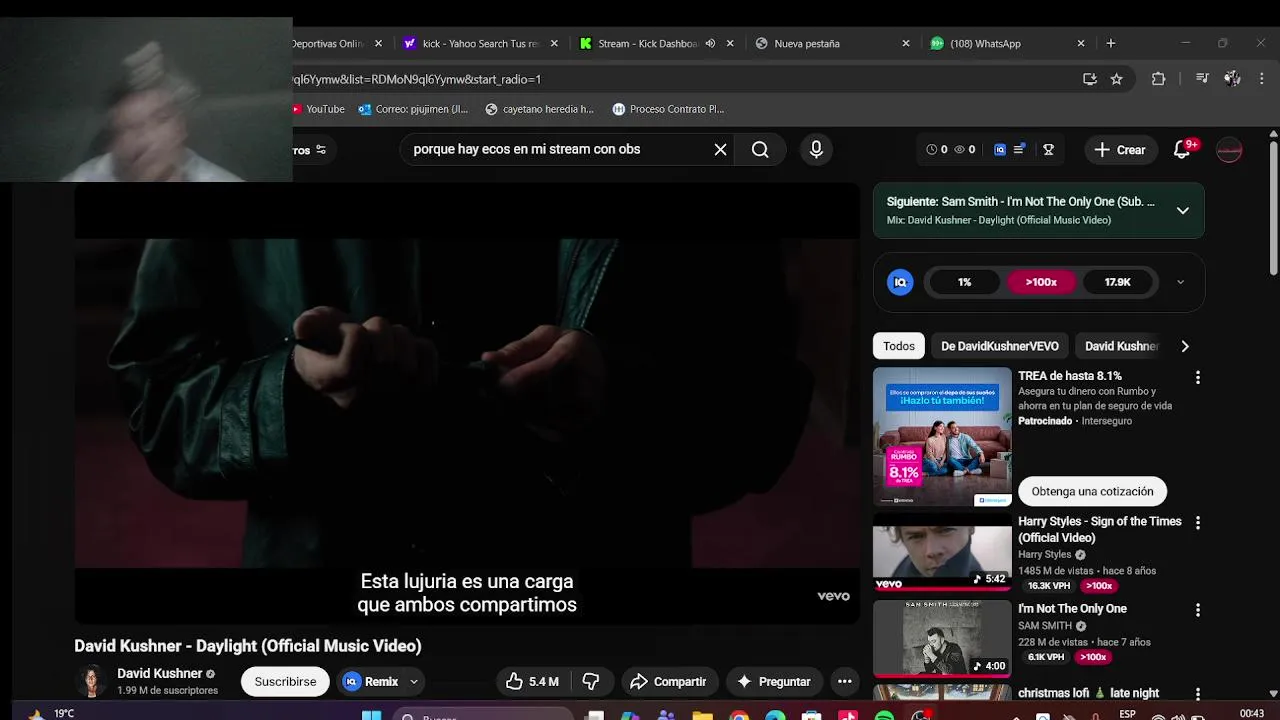Click the 17.9K vidIQ stat pill

point(1117,282)
